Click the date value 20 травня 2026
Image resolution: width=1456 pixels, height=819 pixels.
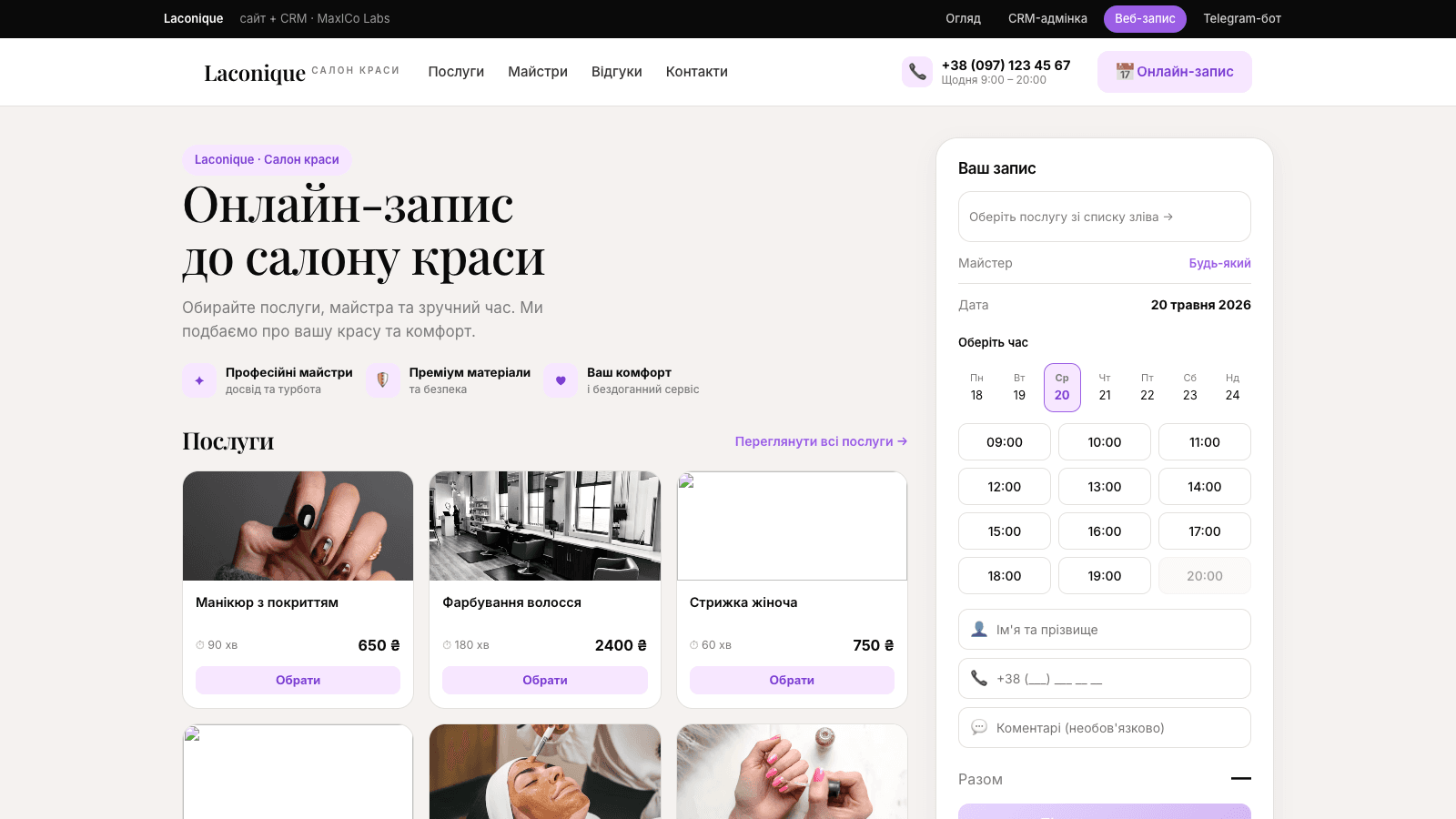tap(1201, 305)
